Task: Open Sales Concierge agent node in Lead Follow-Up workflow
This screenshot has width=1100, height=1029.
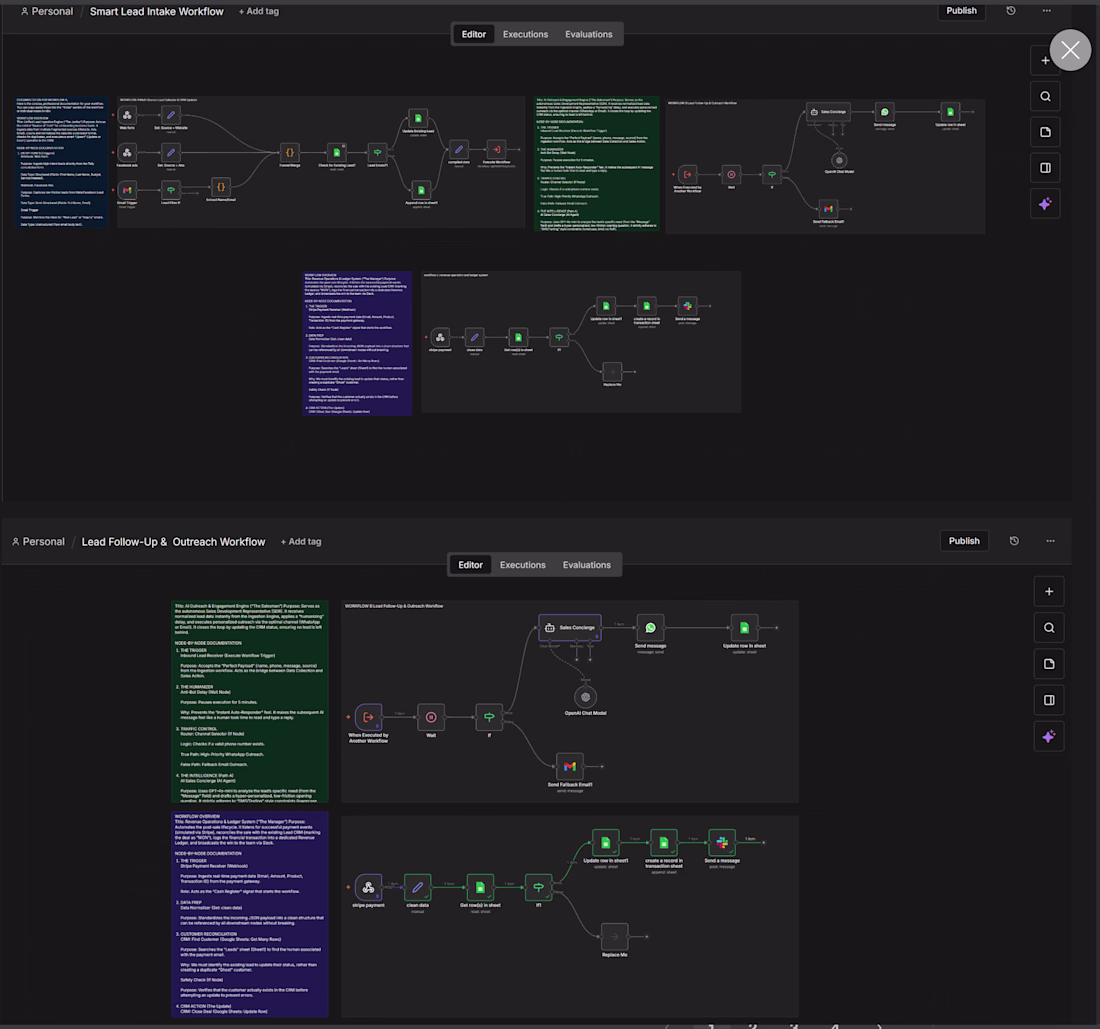Action: pyautogui.click(x=570, y=628)
